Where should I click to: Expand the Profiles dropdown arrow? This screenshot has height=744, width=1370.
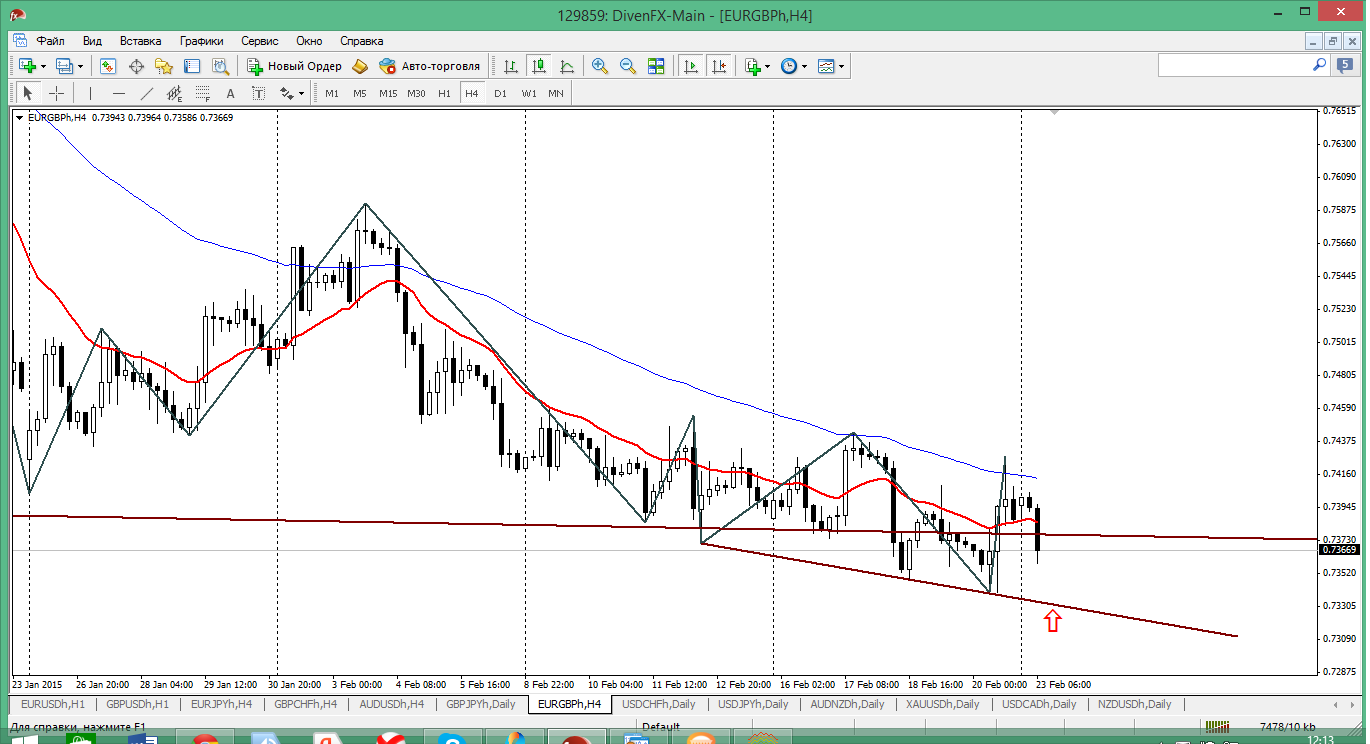click(x=81, y=66)
